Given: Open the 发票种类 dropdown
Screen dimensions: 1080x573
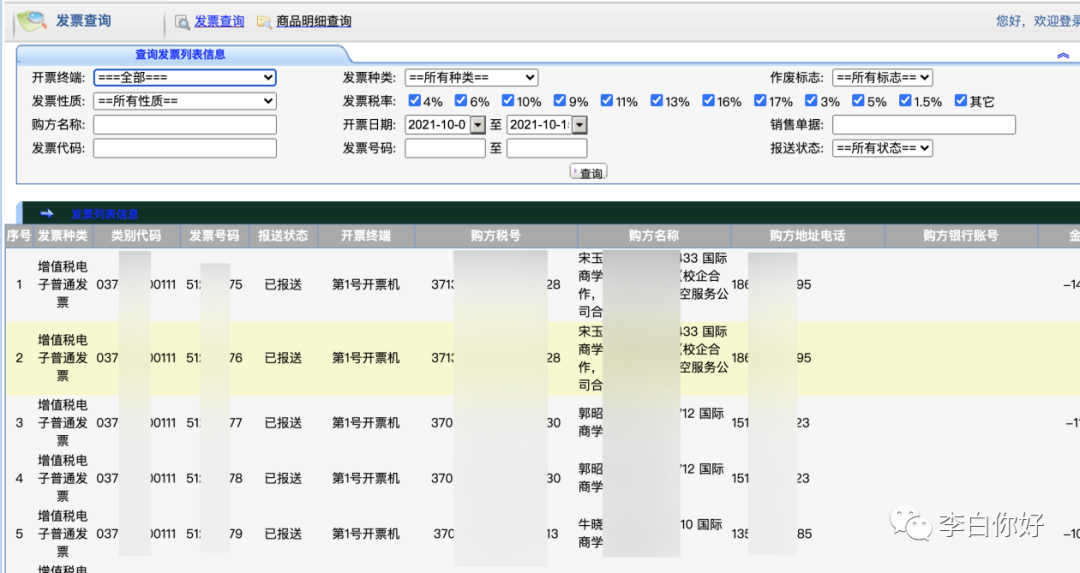Looking at the screenshot, I should 471,78.
